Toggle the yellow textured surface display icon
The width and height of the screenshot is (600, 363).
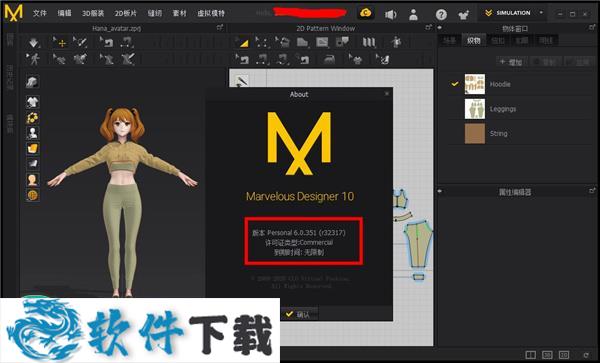(x=33, y=148)
